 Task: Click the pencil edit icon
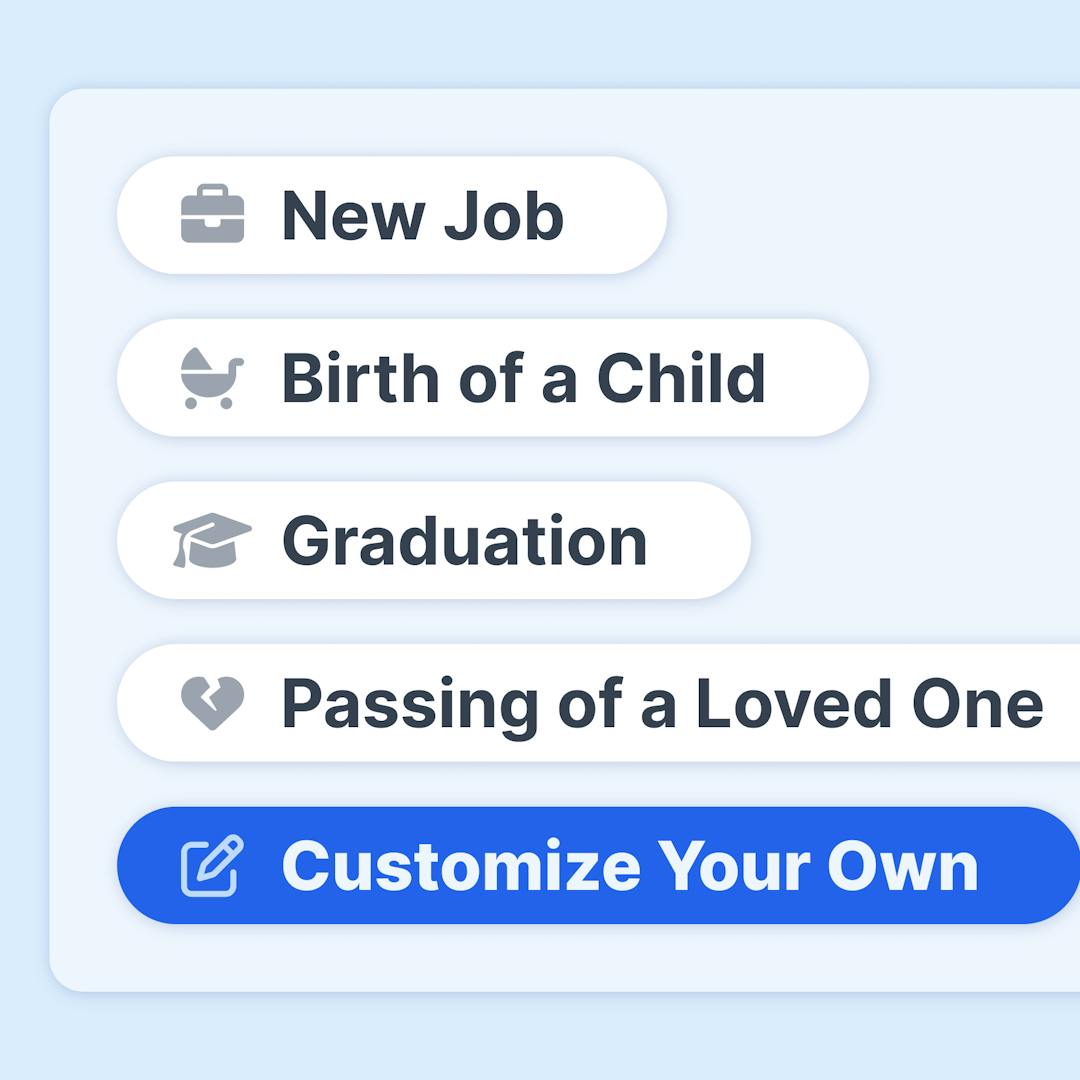pos(212,865)
